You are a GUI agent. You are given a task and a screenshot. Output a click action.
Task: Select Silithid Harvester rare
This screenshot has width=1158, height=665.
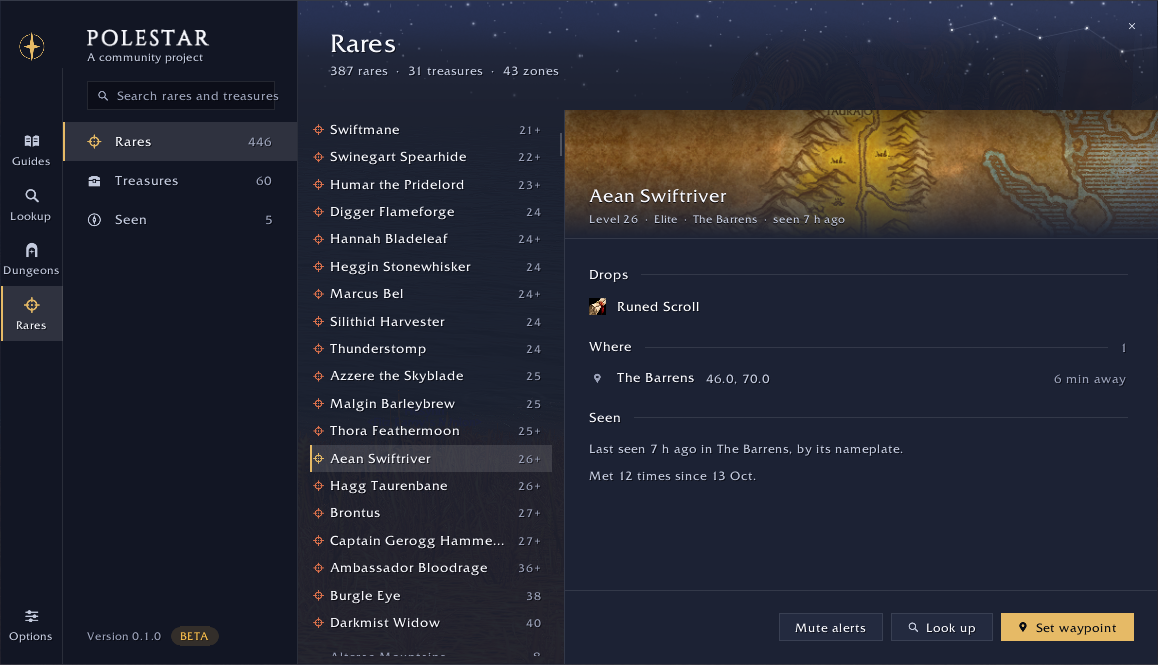pos(431,321)
